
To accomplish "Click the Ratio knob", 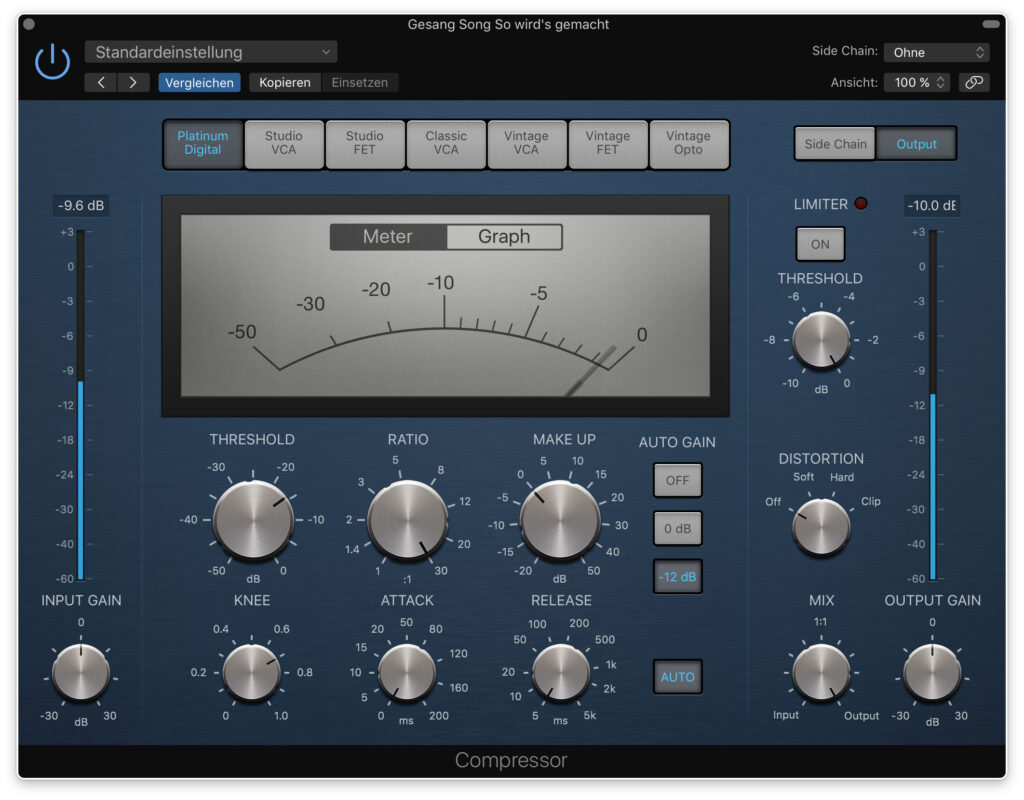I will click(x=408, y=520).
